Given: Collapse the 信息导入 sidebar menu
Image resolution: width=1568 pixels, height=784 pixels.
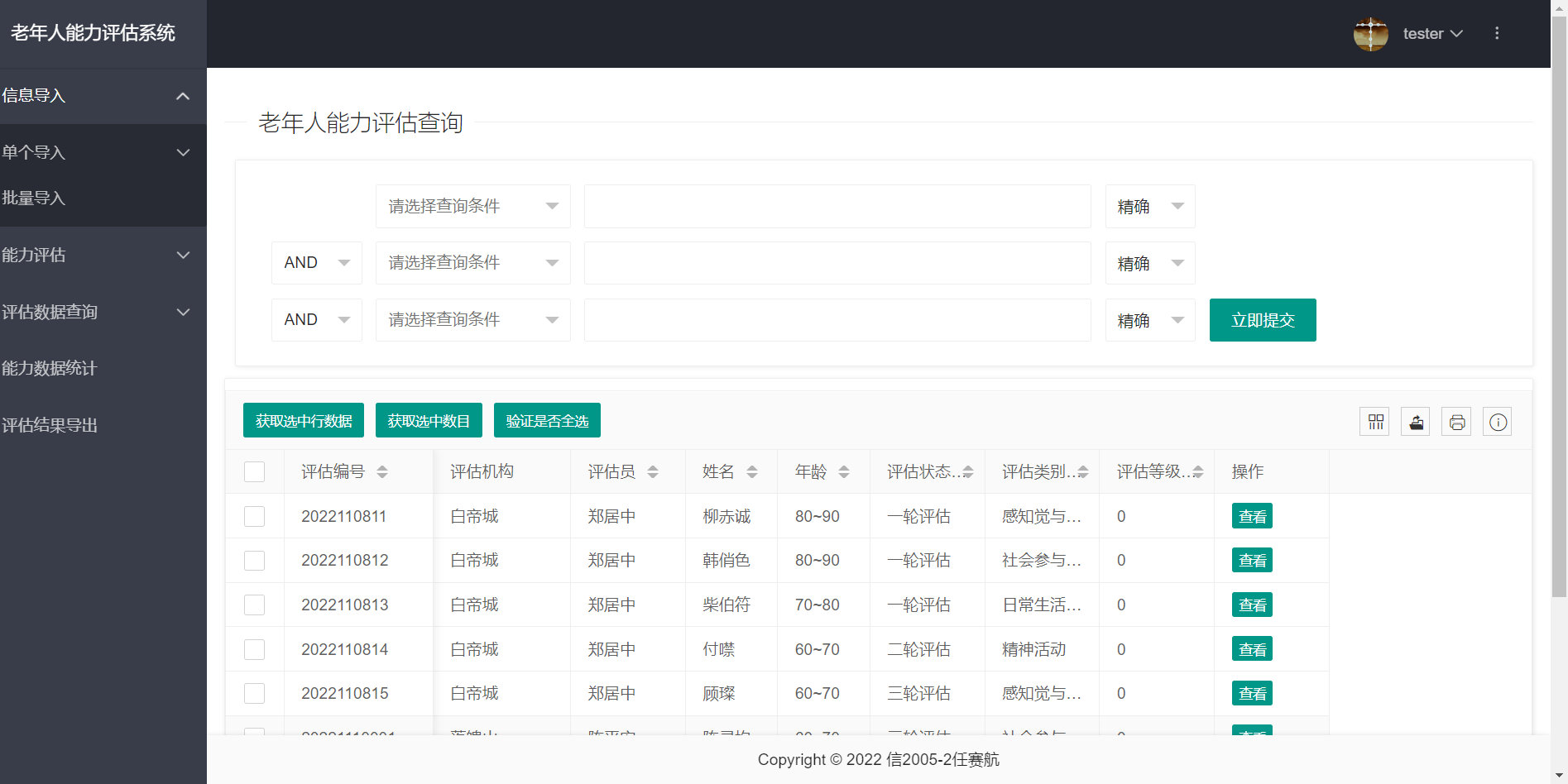Looking at the screenshot, I should pos(103,96).
